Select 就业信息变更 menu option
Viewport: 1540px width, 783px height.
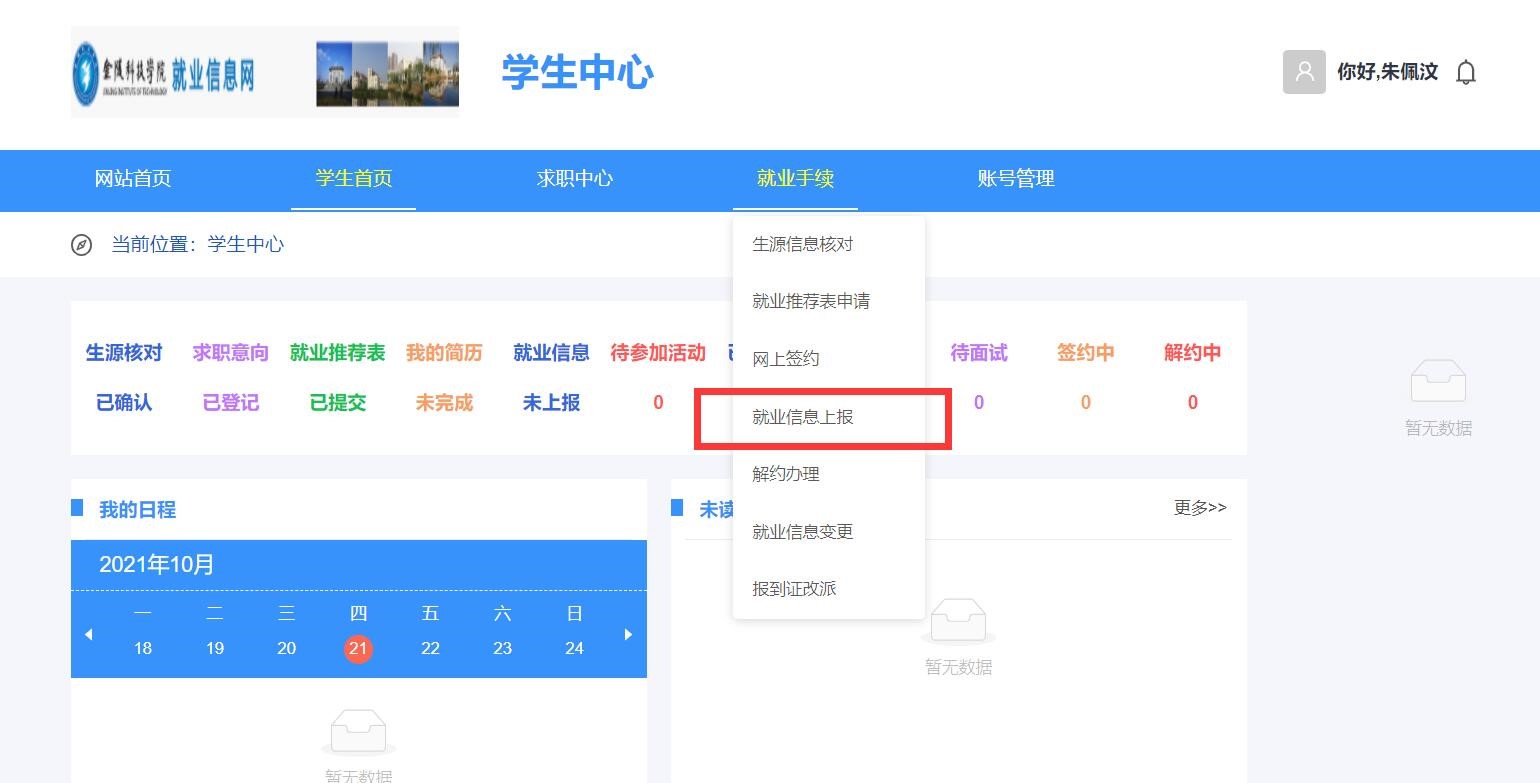click(x=803, y=532)
